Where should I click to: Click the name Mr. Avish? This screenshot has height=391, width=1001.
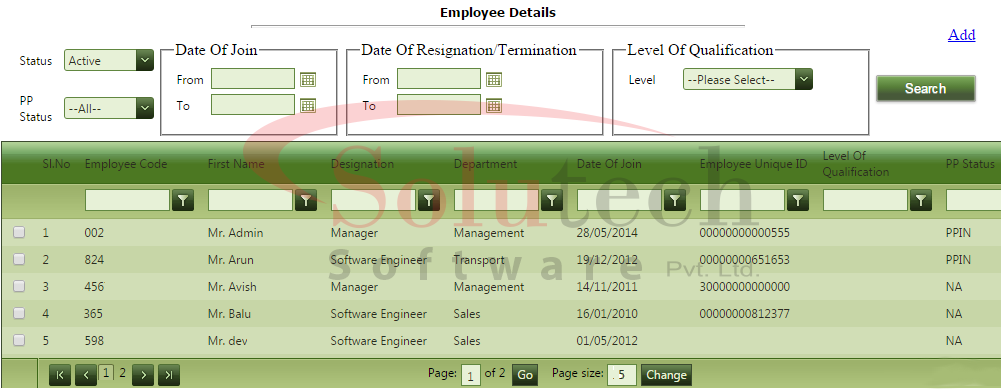tap(232, 287)
